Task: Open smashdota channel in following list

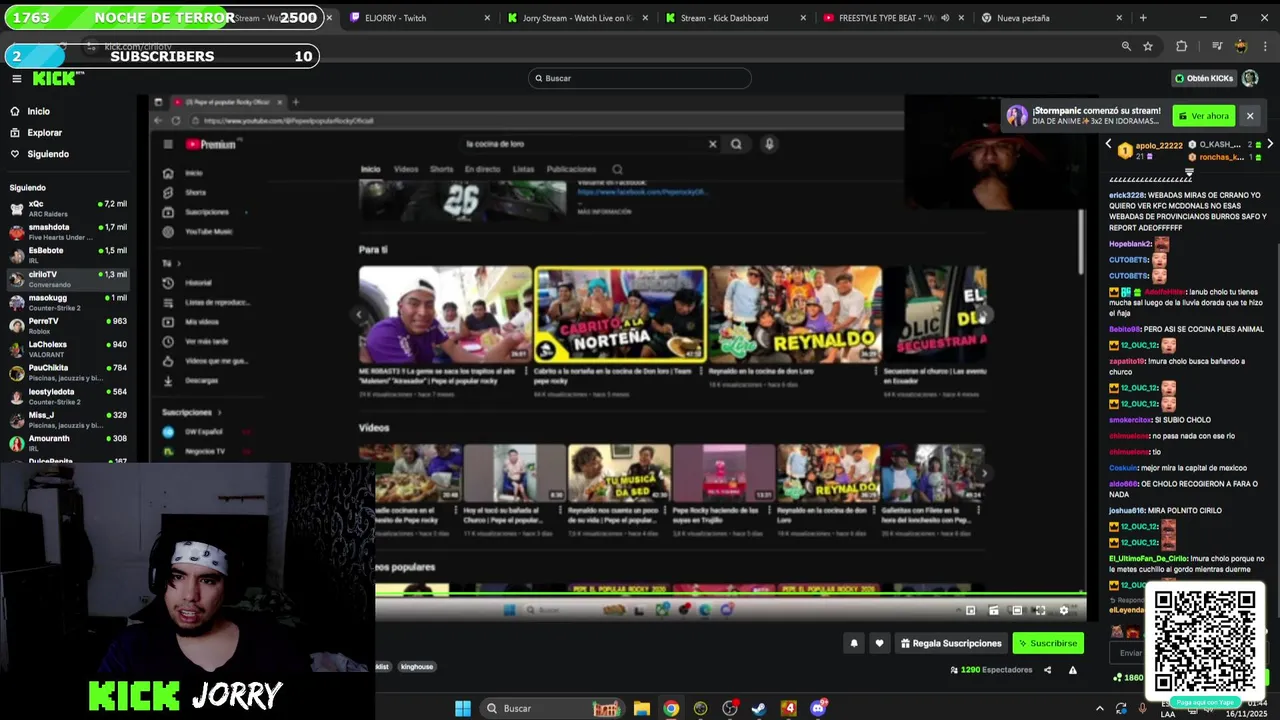Action: click(x=68, y=232)
